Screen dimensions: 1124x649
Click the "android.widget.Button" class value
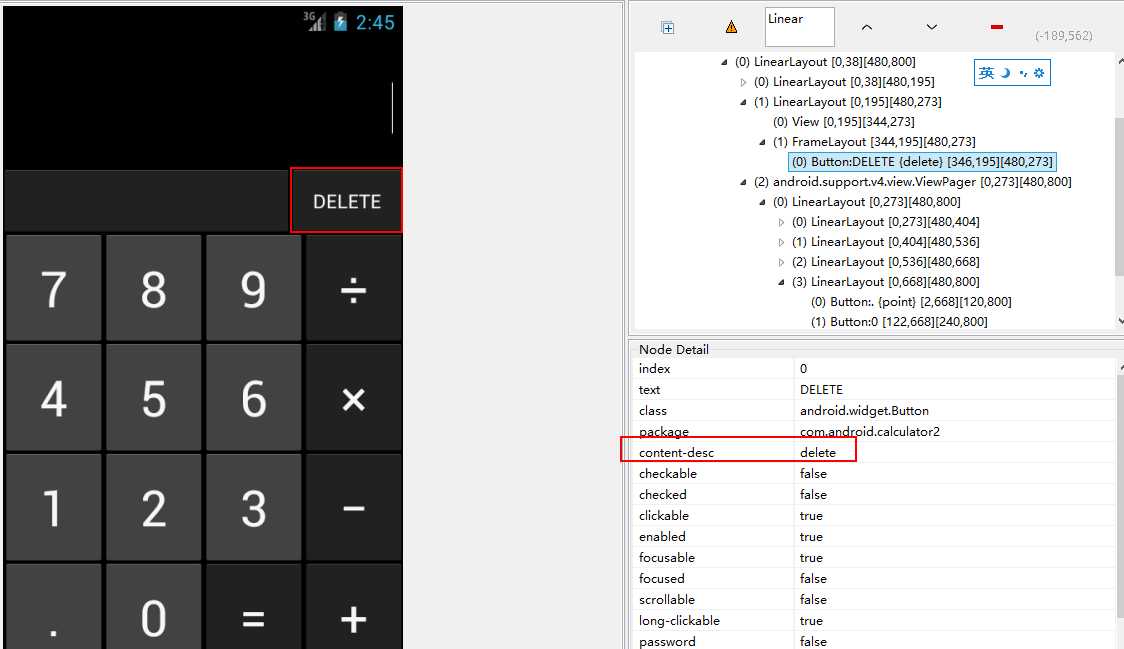(864, 411)
